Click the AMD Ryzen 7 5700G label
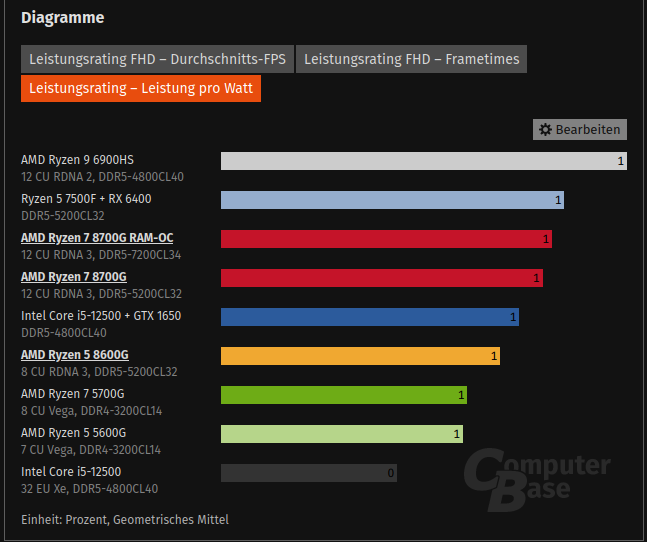Image resolution: width=647 pixels, height=542 pixels. point(73,394)
